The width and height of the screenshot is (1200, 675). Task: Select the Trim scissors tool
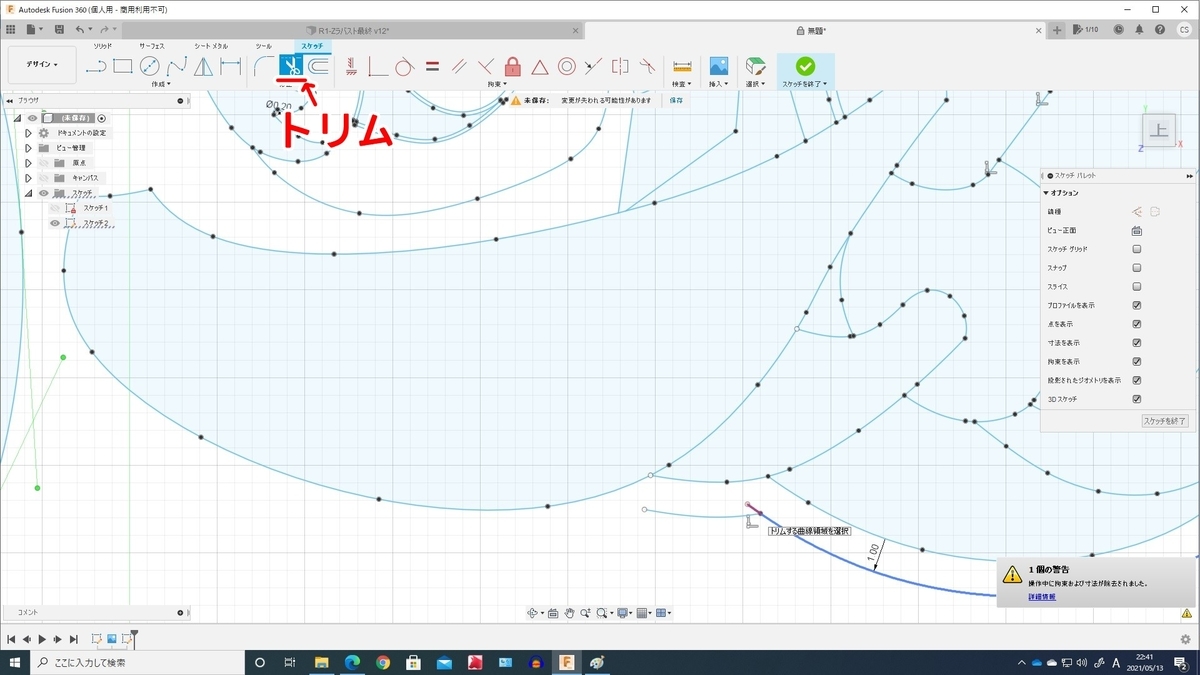coord(291,67)
